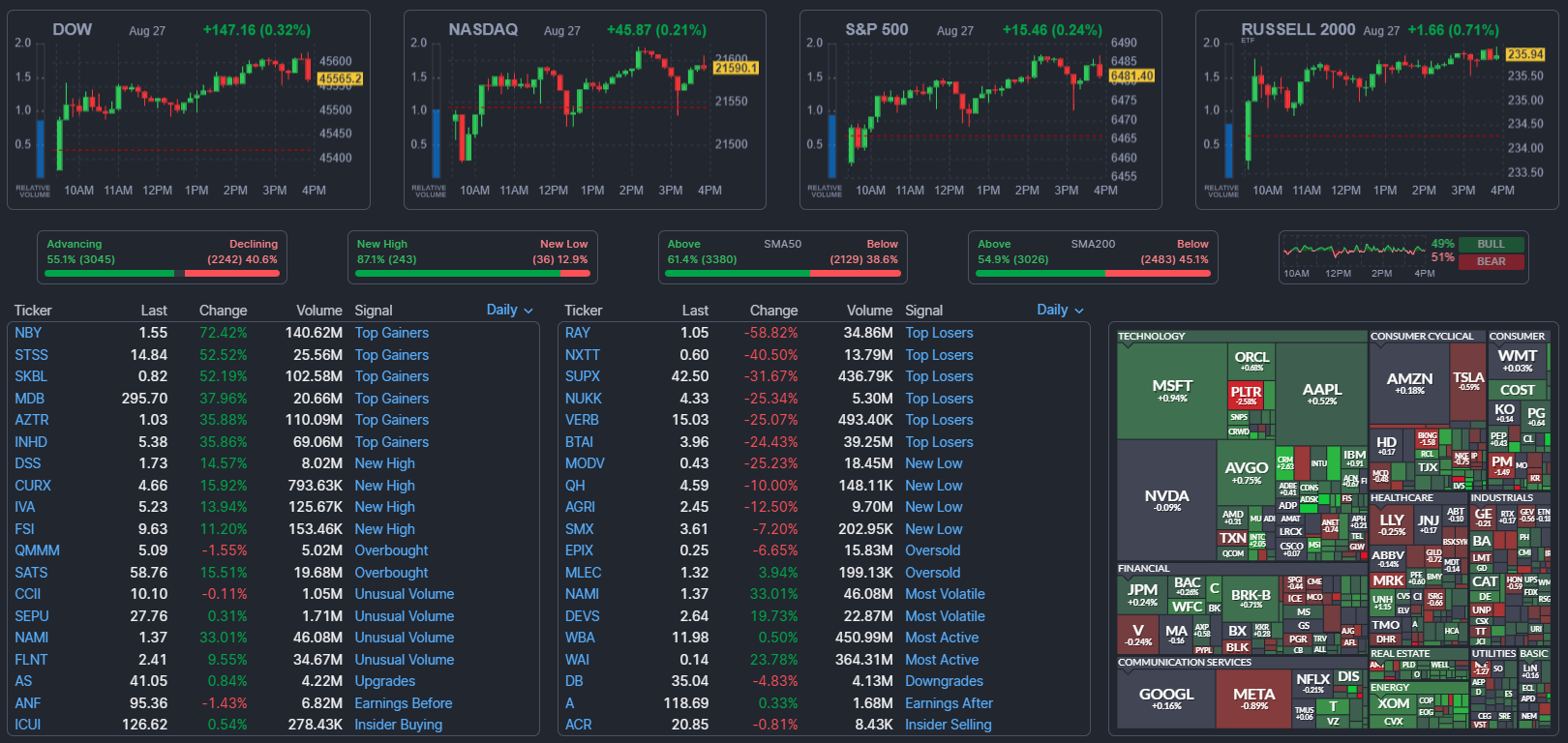This screenshot has width=1568, height=743.
Task: Click Downgrades signal for DB
Action: [944, 681]
